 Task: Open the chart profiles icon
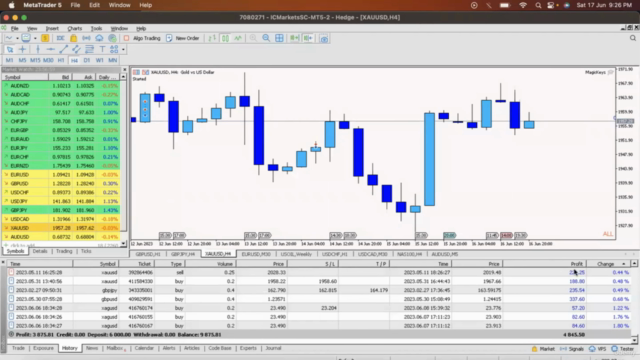coord(26,38)
